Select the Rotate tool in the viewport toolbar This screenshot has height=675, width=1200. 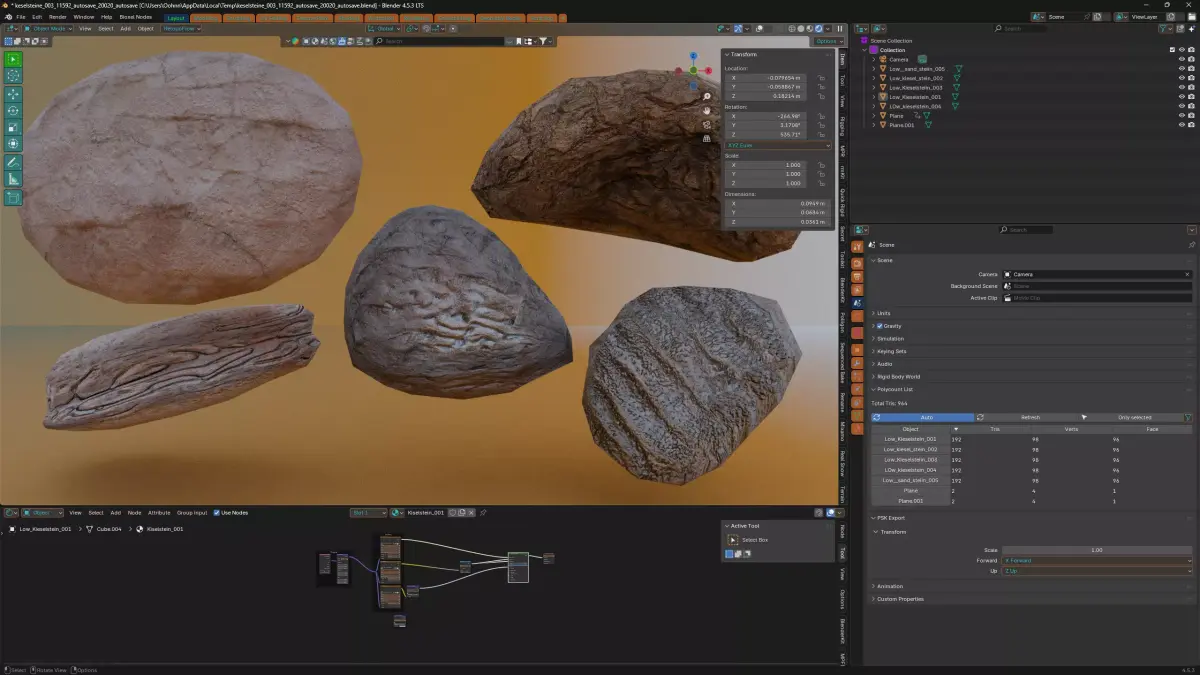14,111
